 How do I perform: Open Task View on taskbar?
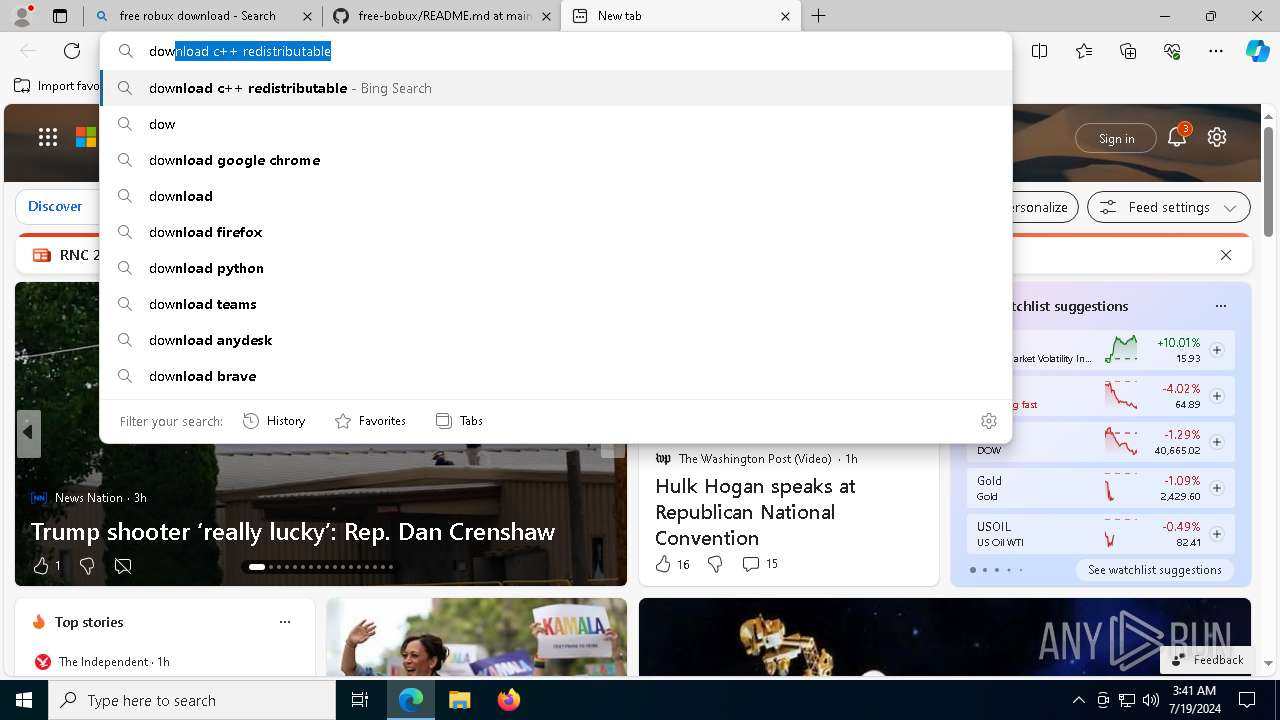click(x=360, y=700)
